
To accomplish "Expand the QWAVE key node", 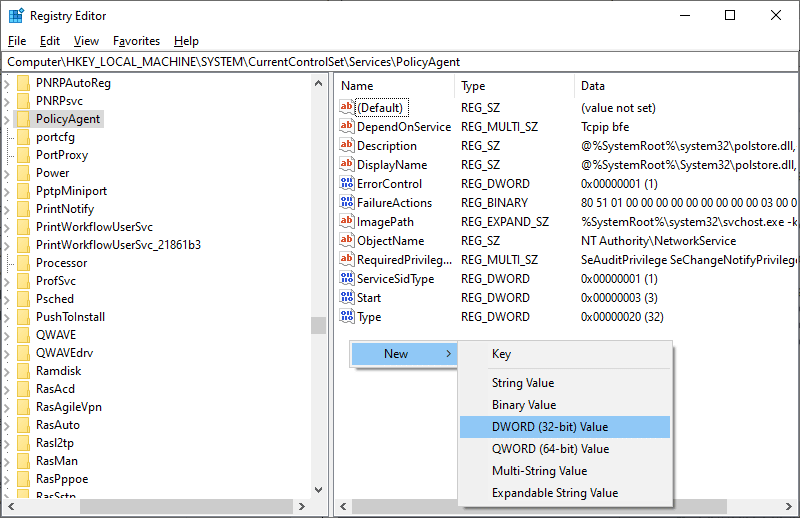I will (7, 336).
